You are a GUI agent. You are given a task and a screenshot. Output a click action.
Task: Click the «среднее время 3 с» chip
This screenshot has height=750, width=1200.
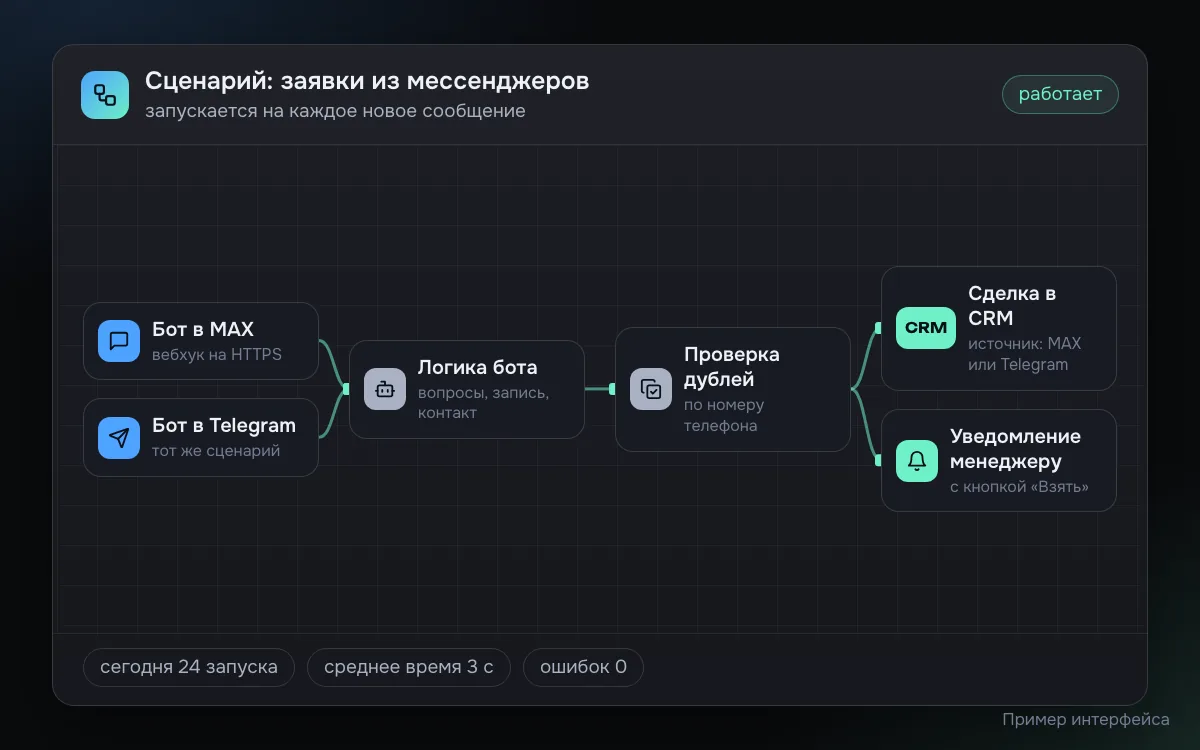click(409, 667)
